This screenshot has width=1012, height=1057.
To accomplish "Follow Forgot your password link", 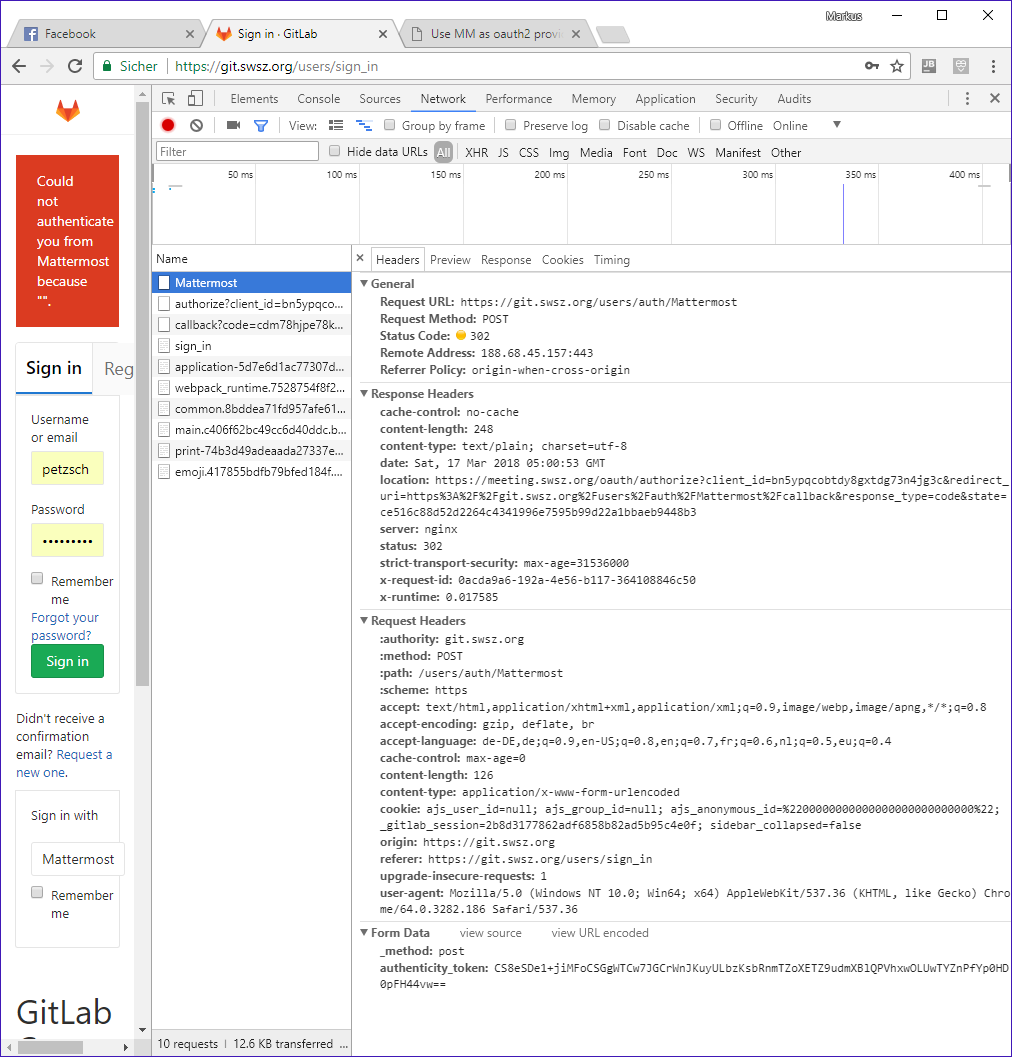I will tap(64, 626).
